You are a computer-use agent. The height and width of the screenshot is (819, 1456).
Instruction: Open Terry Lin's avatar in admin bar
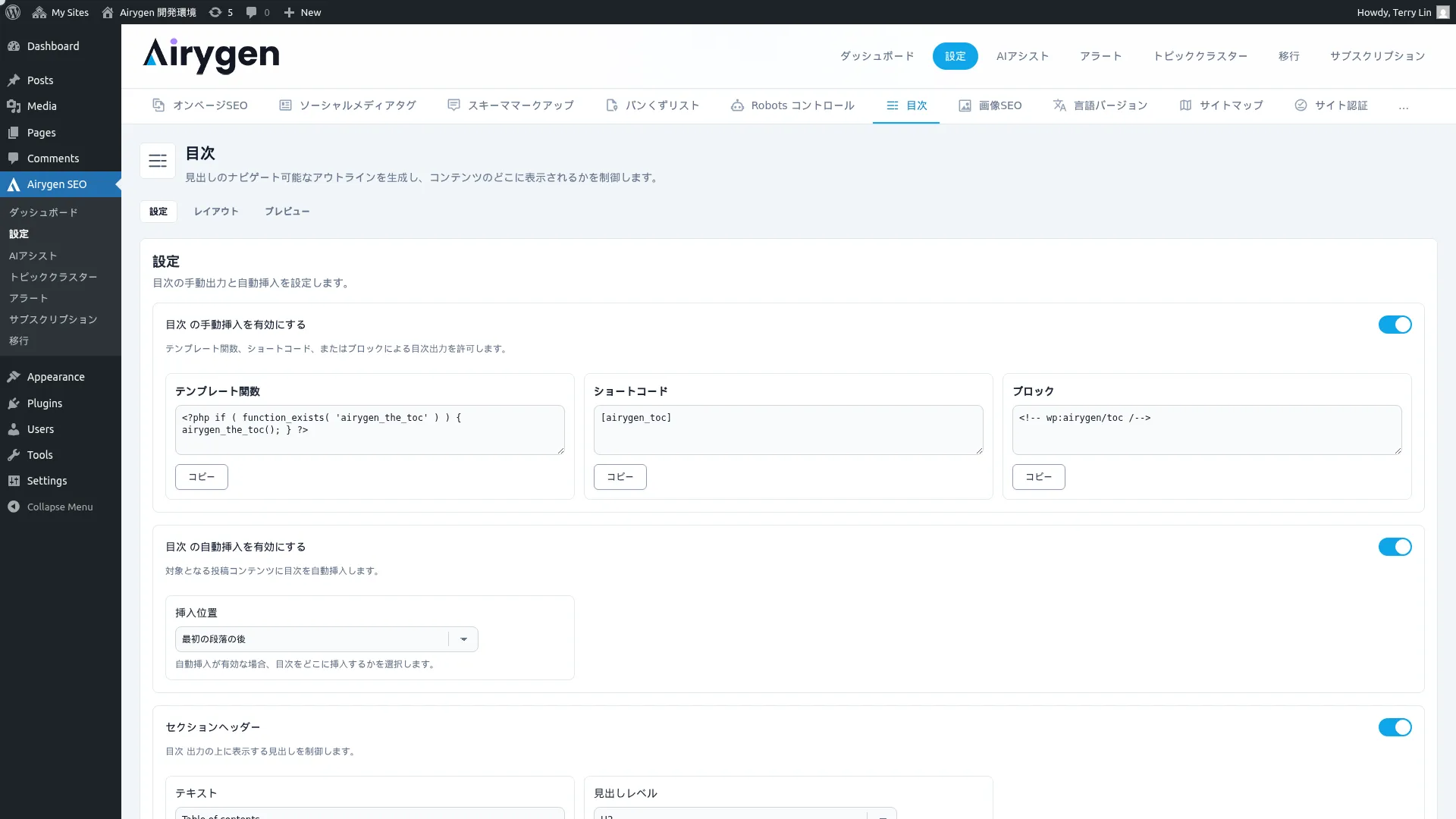[1442, 12]
